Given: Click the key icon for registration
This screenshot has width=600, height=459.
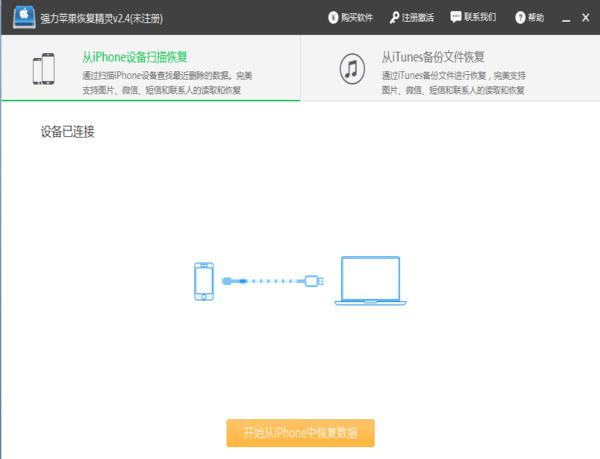Looking at the screenshot, I should 394,17.
